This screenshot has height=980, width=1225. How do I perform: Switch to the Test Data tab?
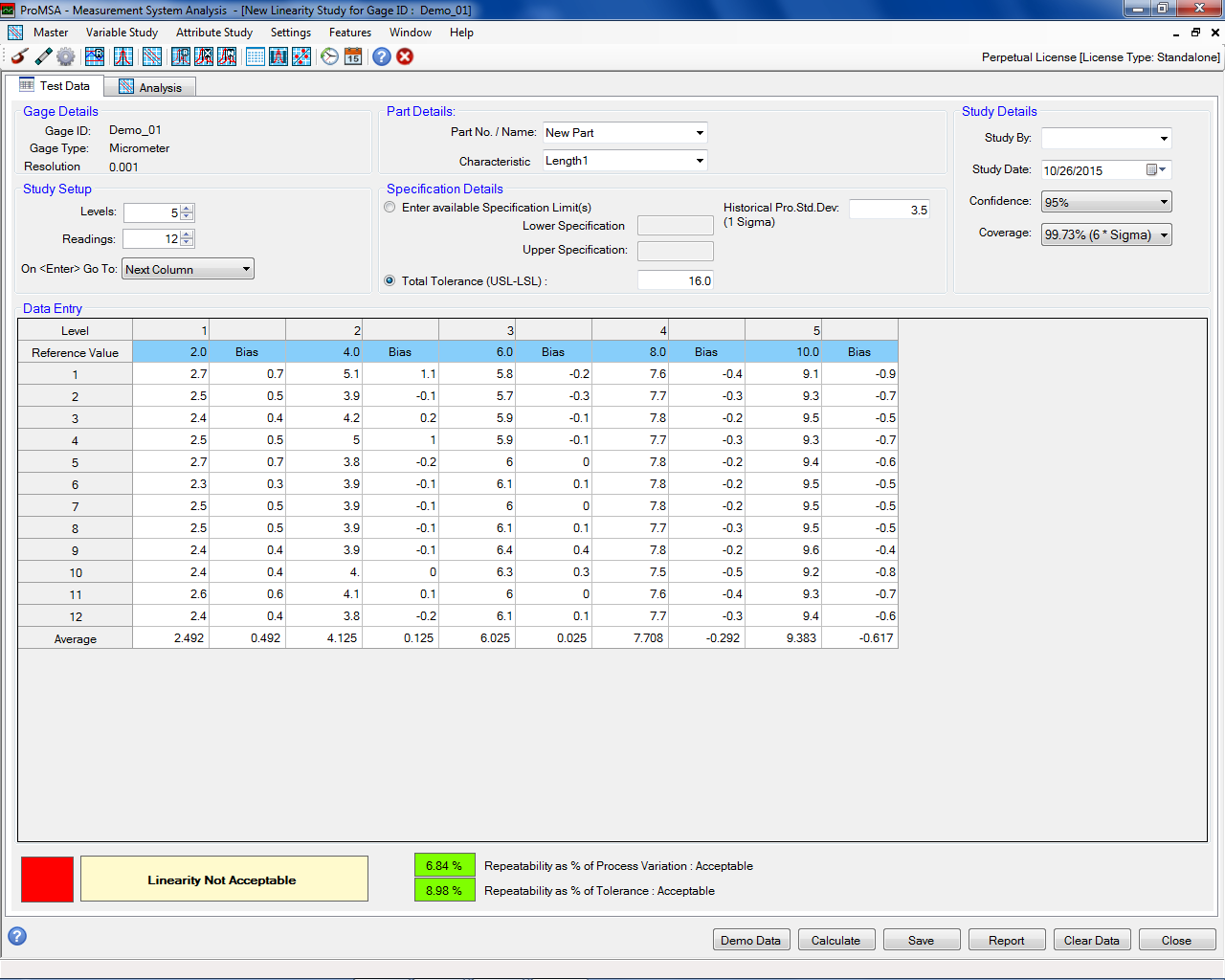point(55,85)
